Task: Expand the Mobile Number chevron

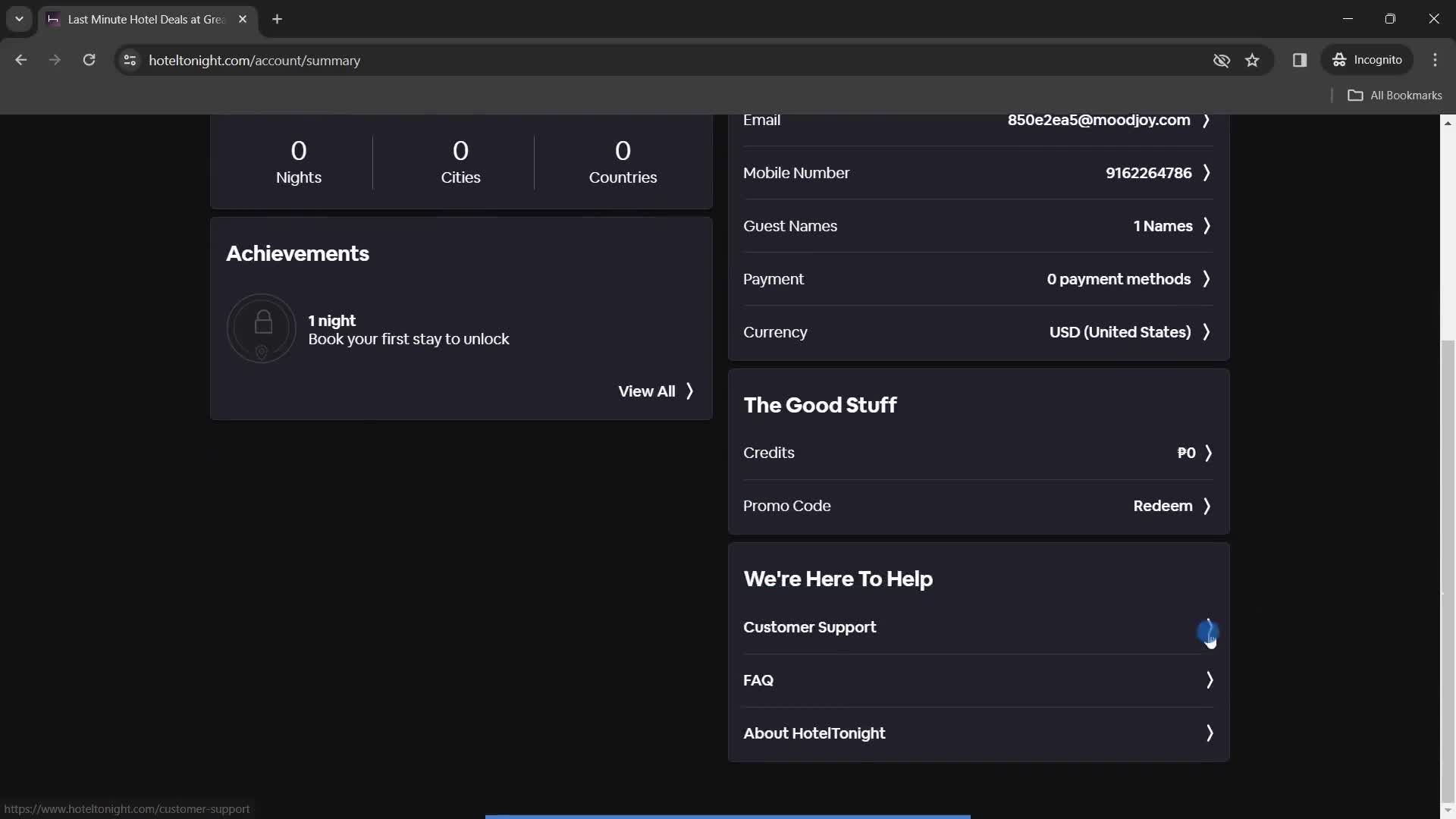Action: pos(1207,173)
